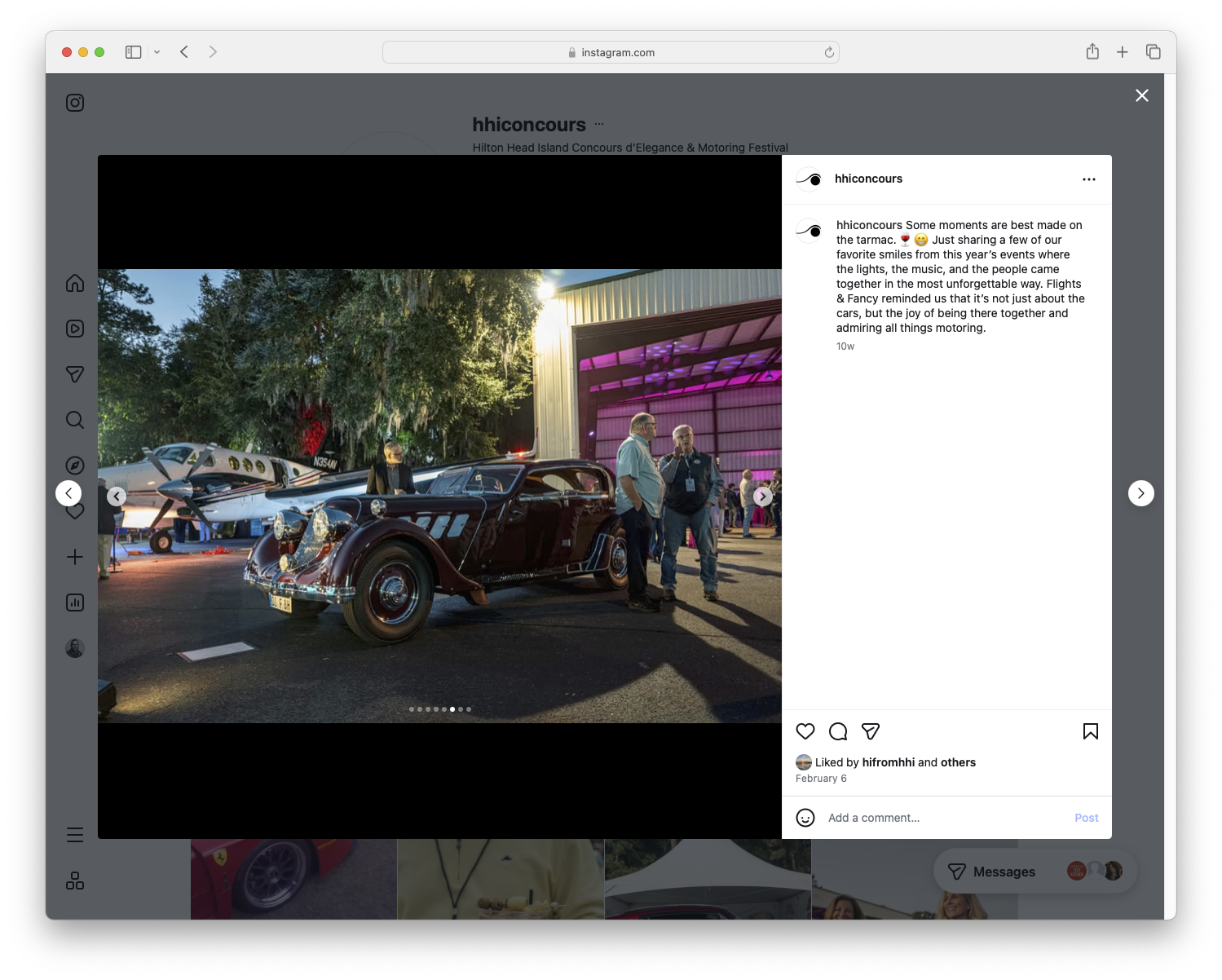Open Notifications via heart icon

74,511
